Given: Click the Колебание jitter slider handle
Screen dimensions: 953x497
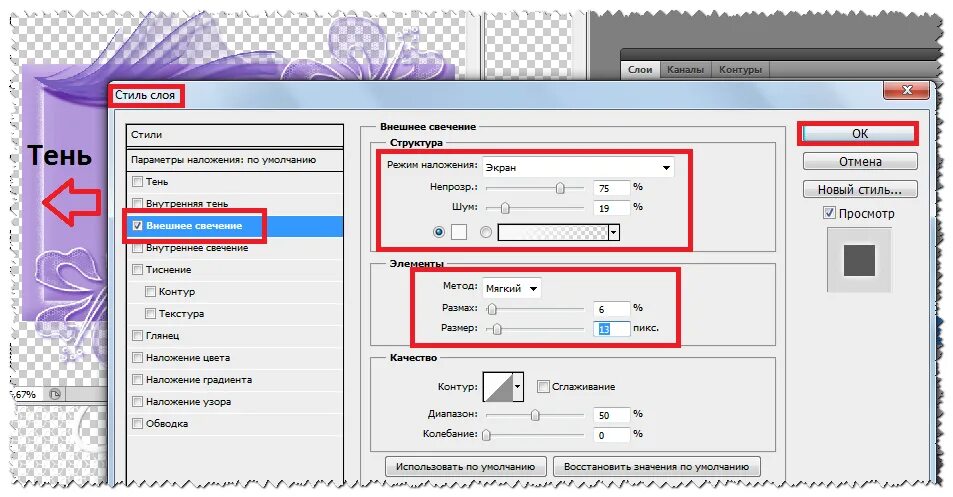Looking at the screenshot, I should point(486,435).
